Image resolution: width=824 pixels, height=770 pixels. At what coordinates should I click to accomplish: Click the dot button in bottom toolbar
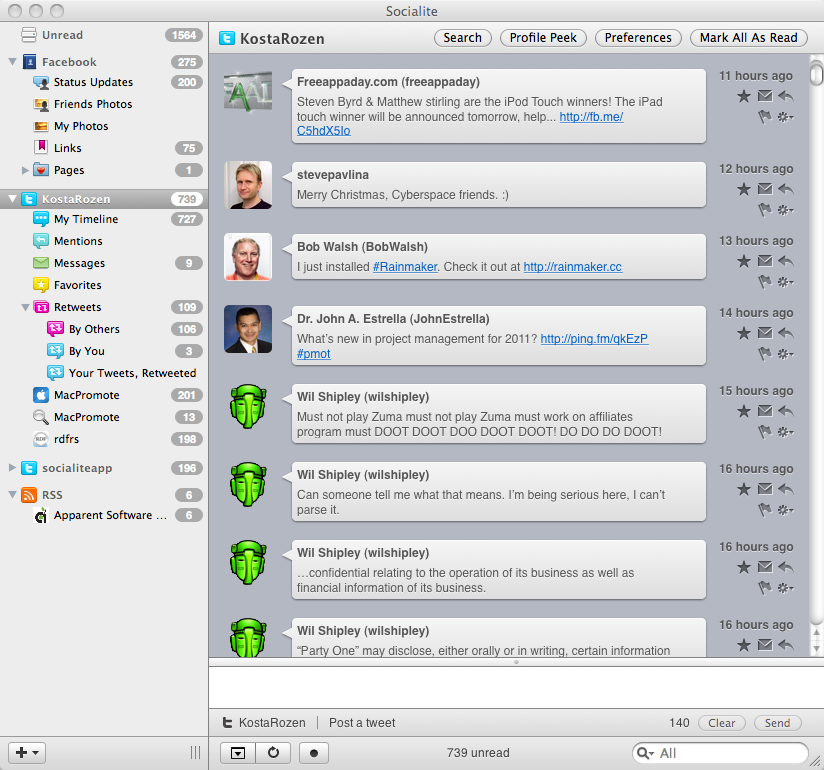[x=314, y=753]
